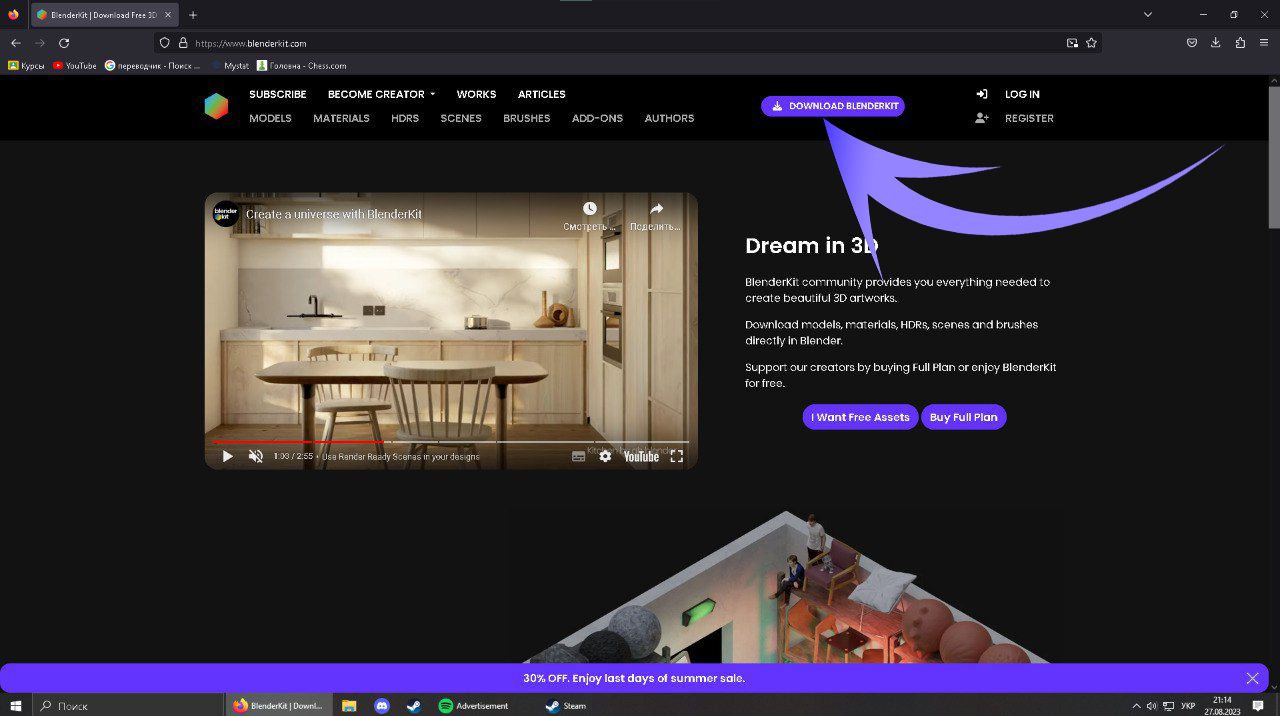Click the taskbar search box
This screenshot has height=716, width=1280.
(x=128, y=705)
